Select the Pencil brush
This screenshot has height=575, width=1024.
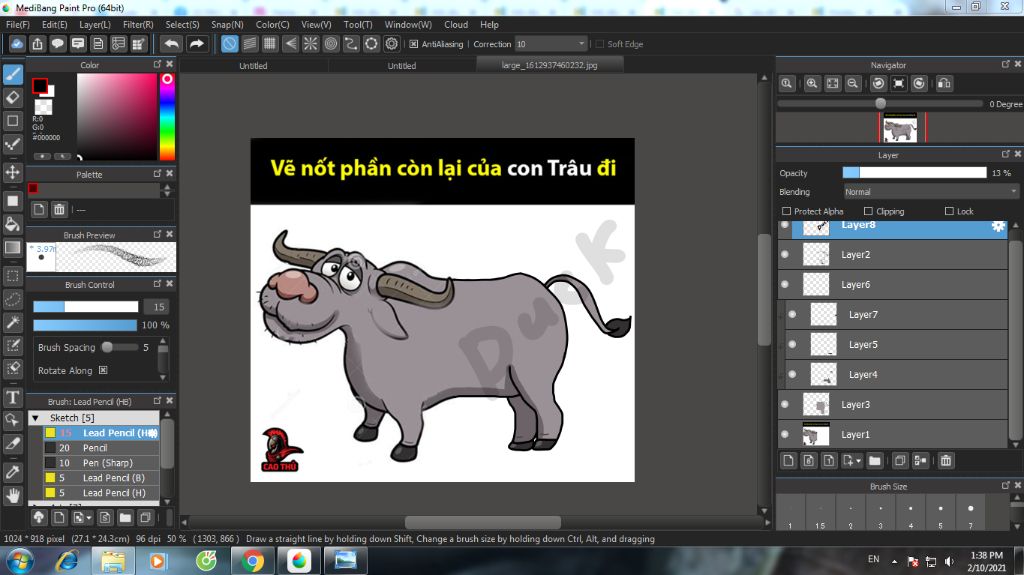coord(101,448)
